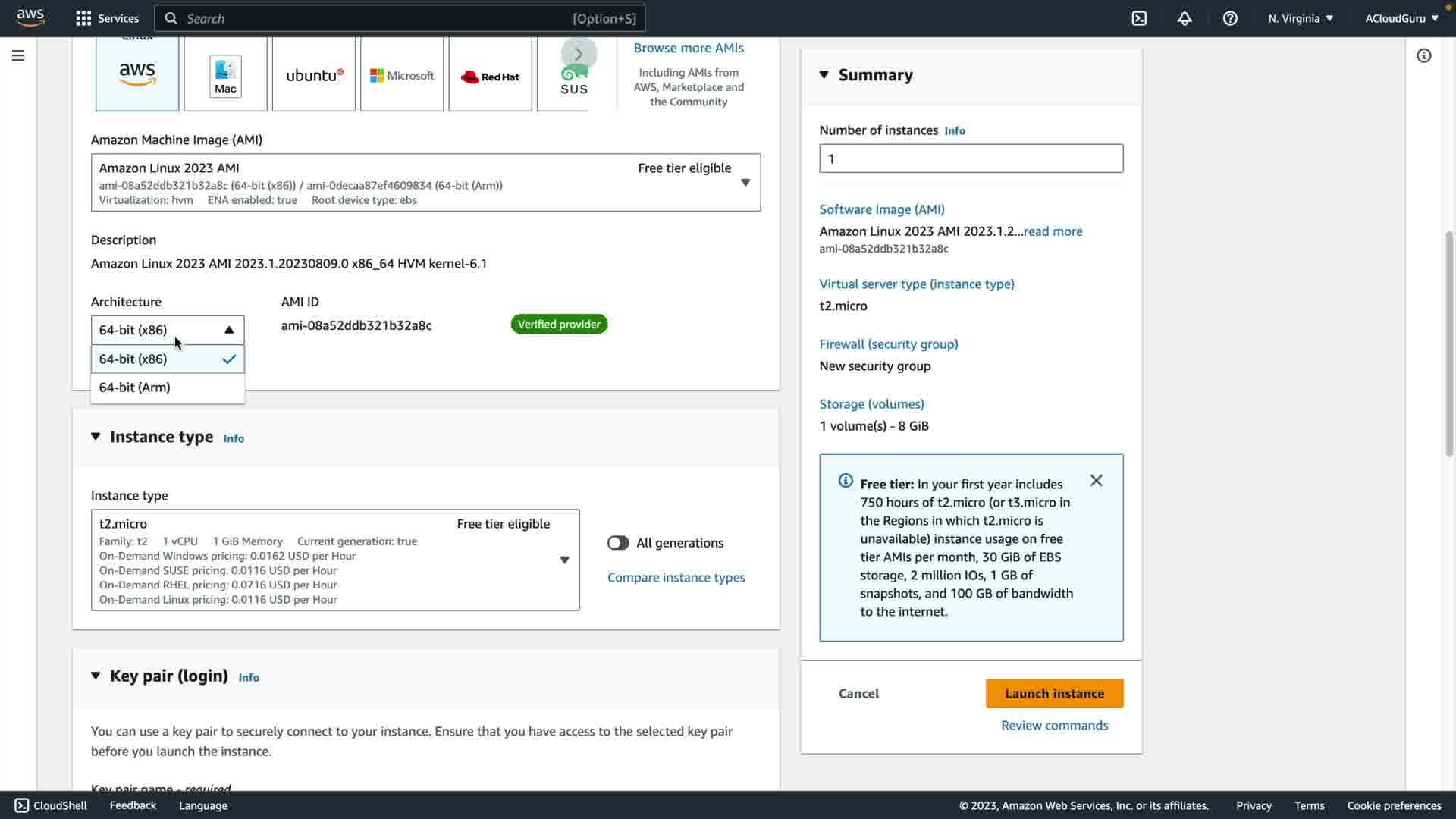Select the Ubuntu AMI quick start tile
The width and height of the screenshot is (1456, 819).
(x=314, y=75)
